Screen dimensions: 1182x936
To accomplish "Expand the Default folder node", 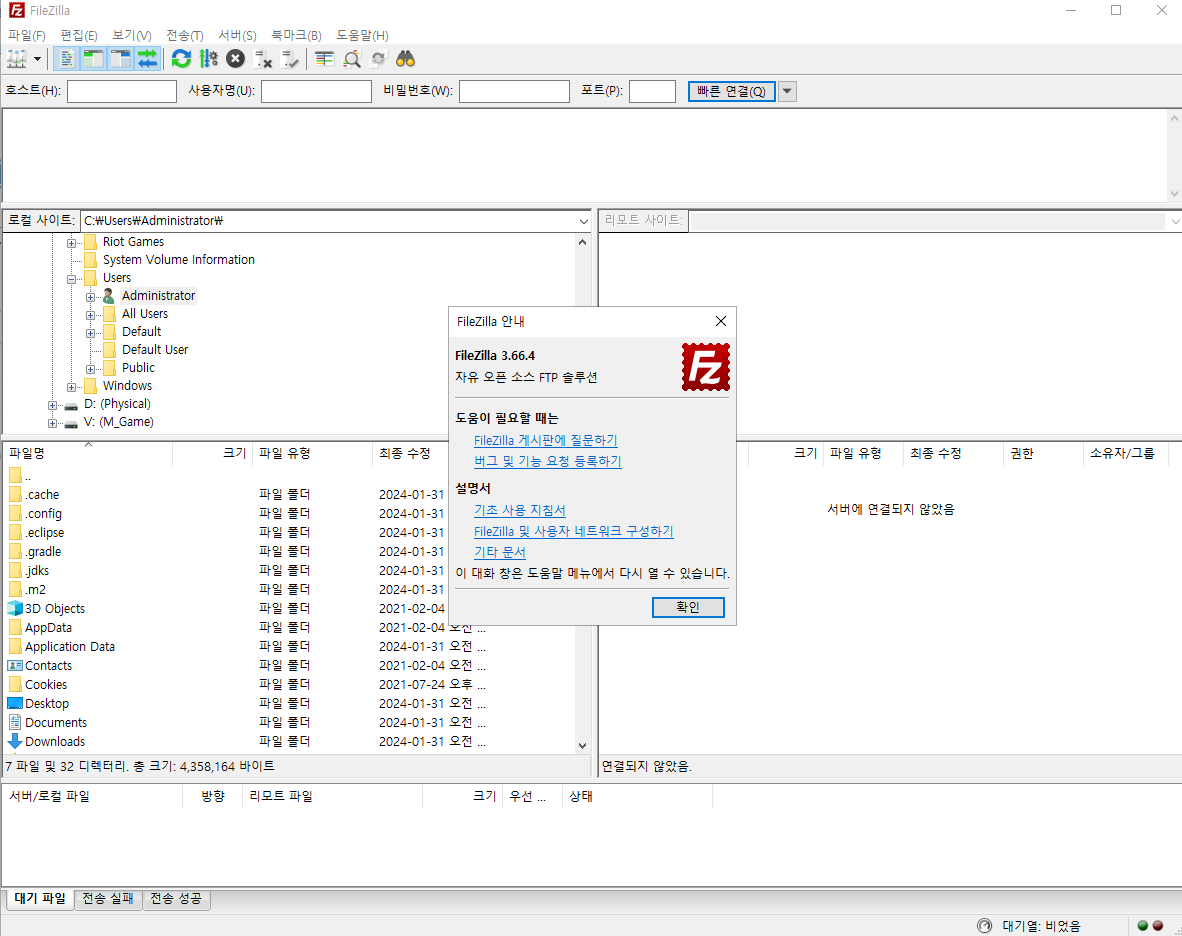I will click(90, 333).
